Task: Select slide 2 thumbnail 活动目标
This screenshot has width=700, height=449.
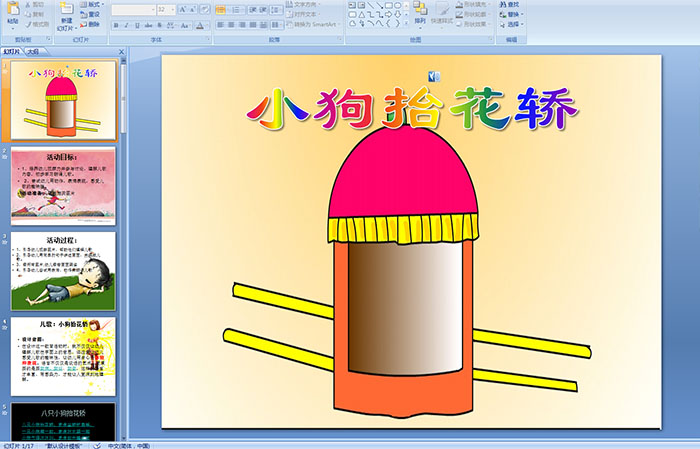Action: pos(63,186)
